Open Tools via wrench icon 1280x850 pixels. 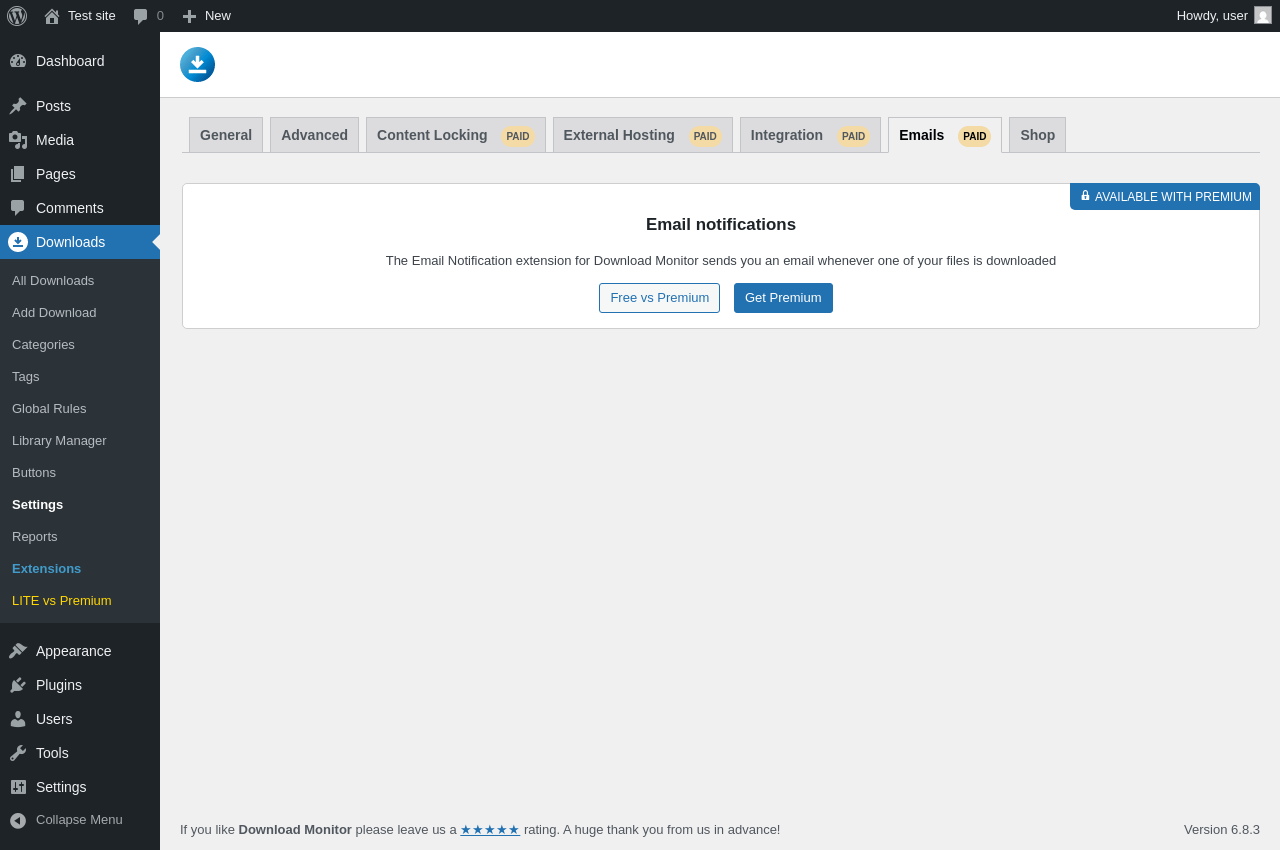pos(18,753)
